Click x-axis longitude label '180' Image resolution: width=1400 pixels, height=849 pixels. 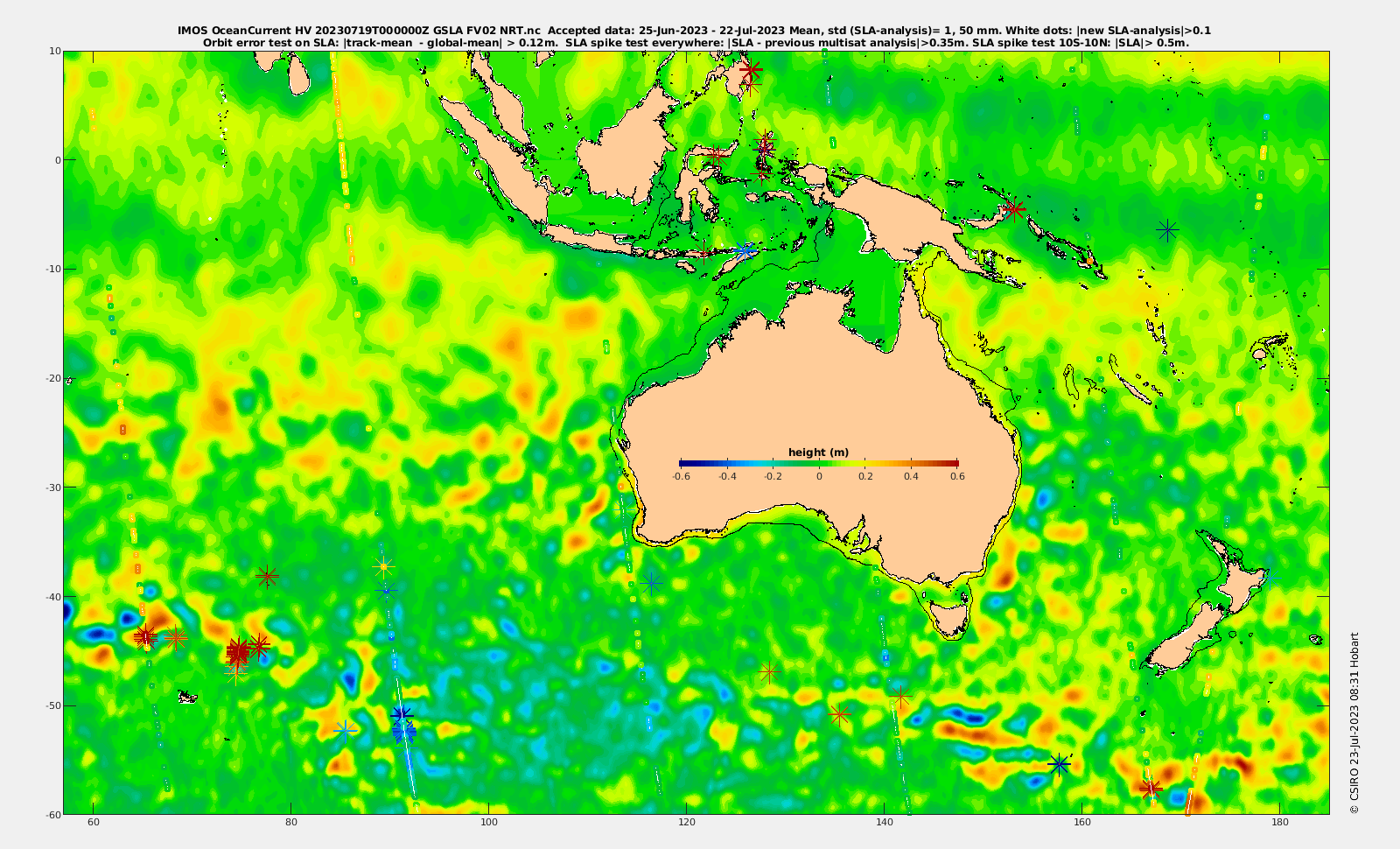1279,823
